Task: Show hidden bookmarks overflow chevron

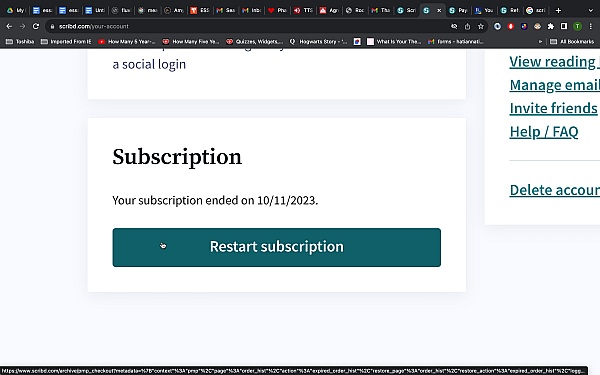Action: click(540, 41)
